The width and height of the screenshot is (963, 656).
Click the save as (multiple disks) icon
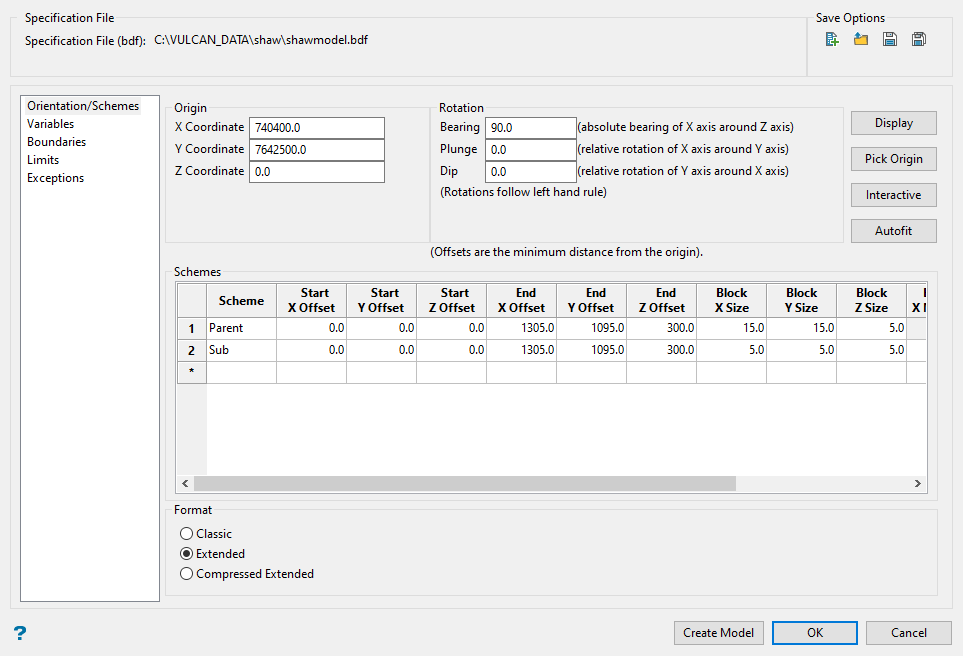918,39
